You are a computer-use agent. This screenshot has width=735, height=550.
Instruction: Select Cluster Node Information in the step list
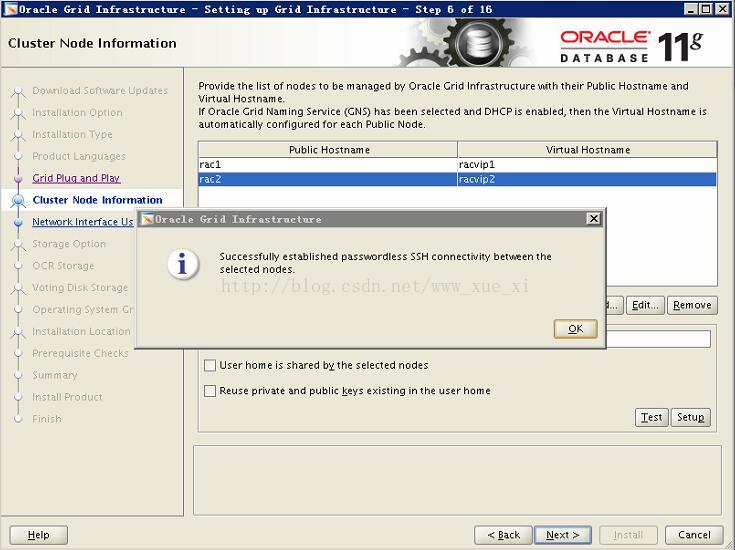click(98, 200)
